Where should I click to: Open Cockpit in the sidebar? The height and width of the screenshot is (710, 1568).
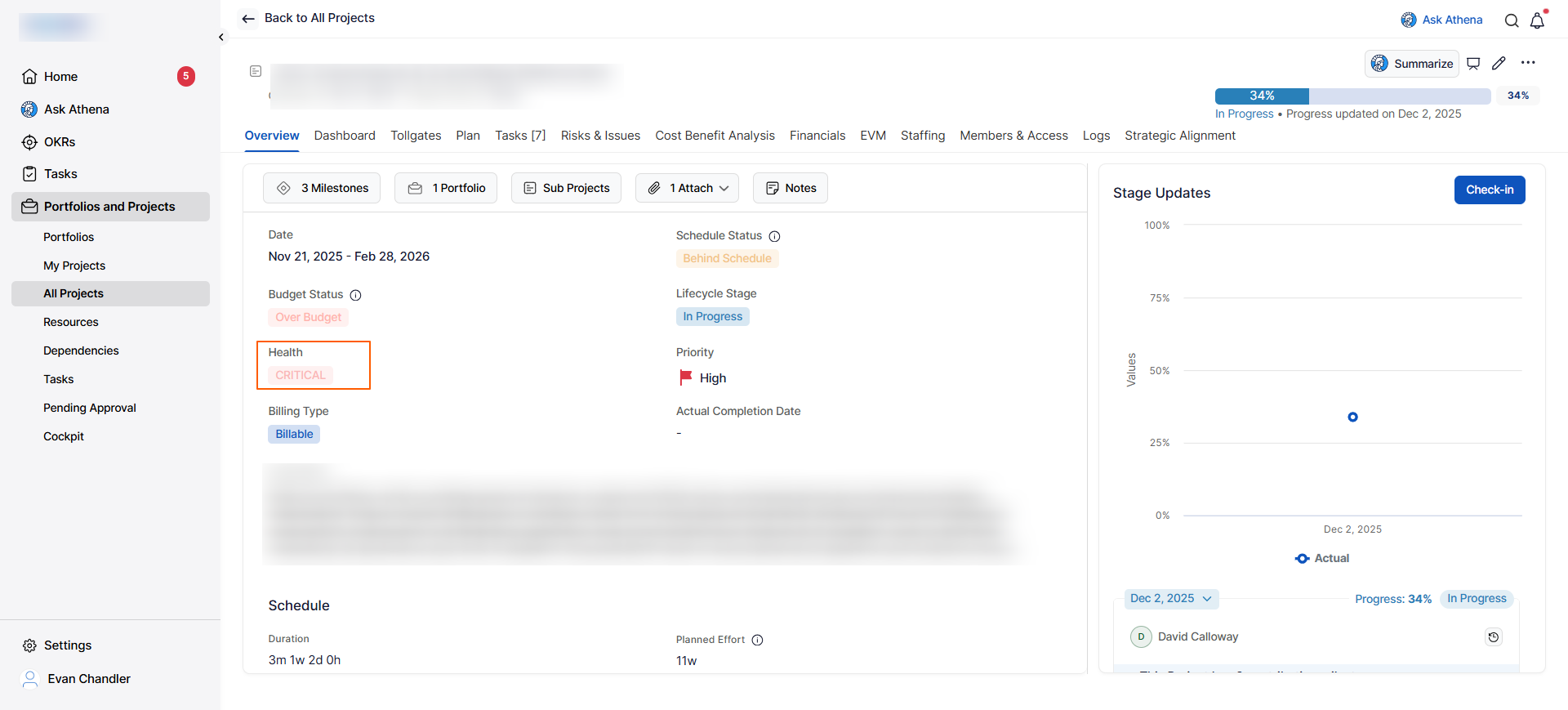pyautogui.click(x=64, y=436)
